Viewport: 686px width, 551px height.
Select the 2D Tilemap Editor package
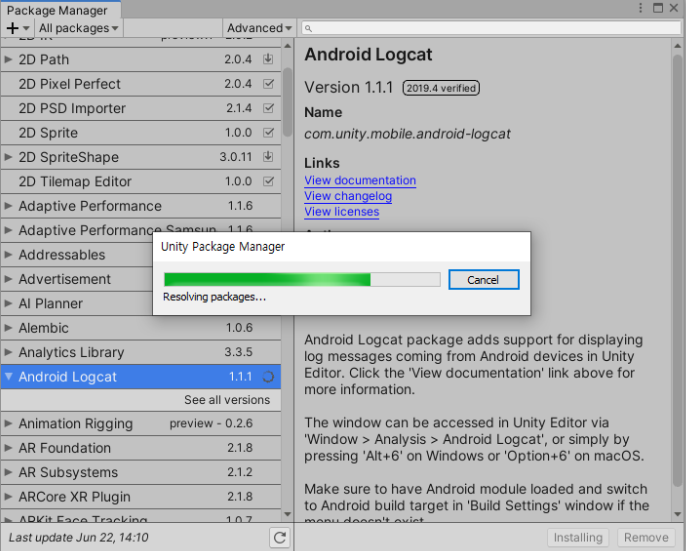coord(140,182)
